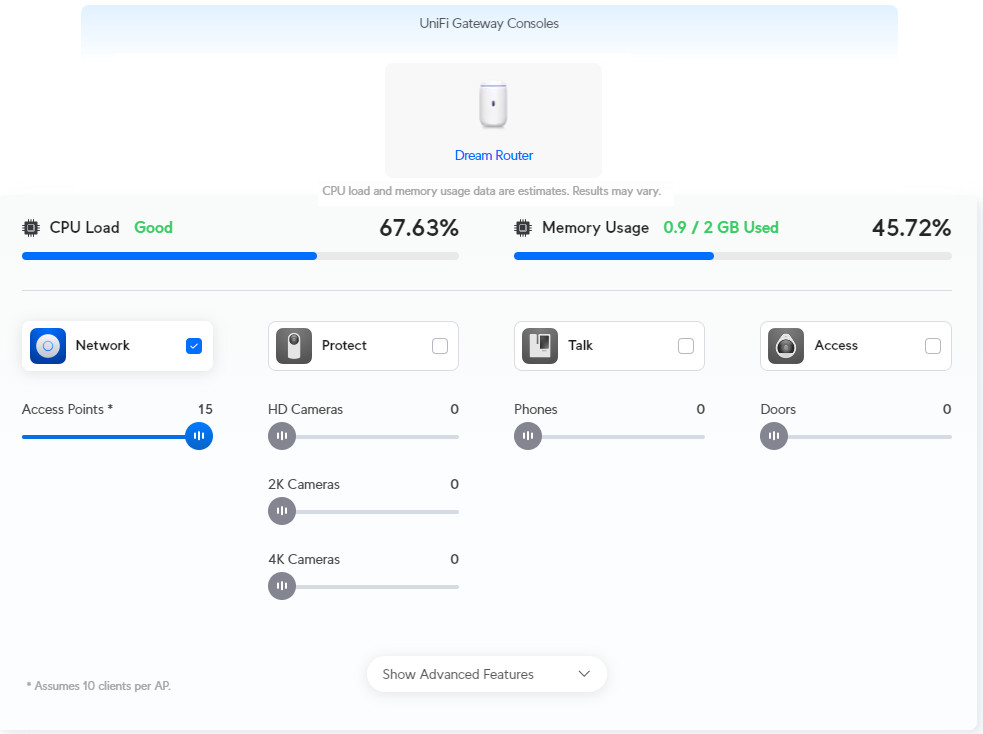This screenshot has width=983, height=734.
Task: Enable the Talk checkbox
Action: [x=686, y=346]
